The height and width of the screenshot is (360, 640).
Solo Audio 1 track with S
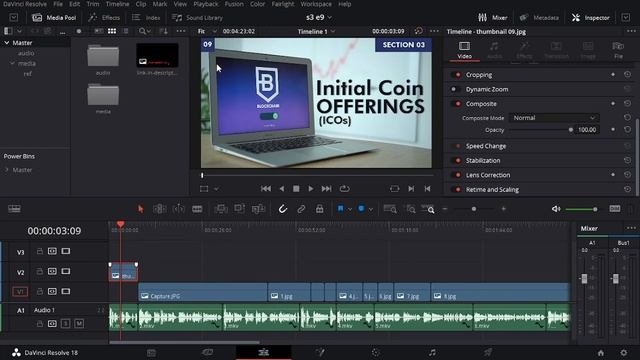click(65, 324)
